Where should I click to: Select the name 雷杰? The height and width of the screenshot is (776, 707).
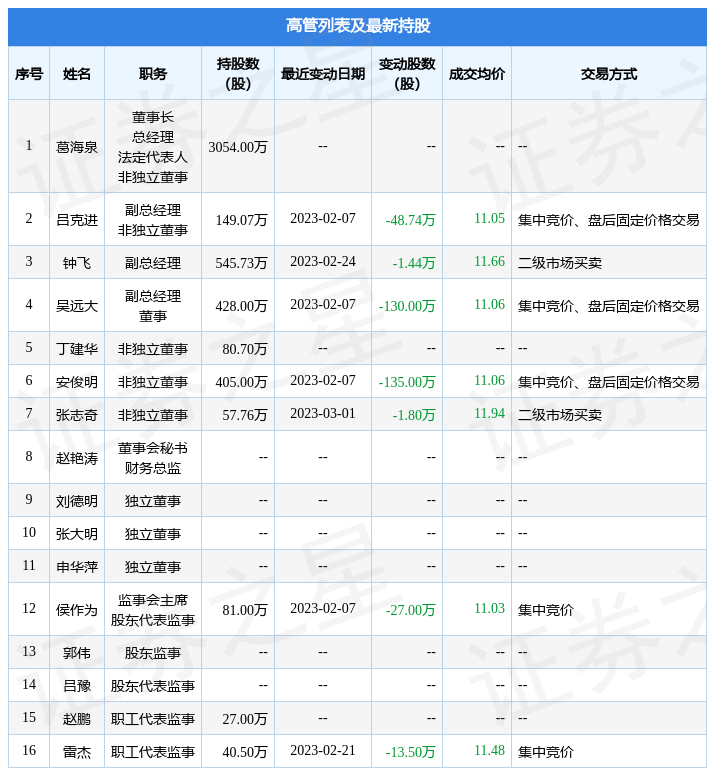click(77, 752)
